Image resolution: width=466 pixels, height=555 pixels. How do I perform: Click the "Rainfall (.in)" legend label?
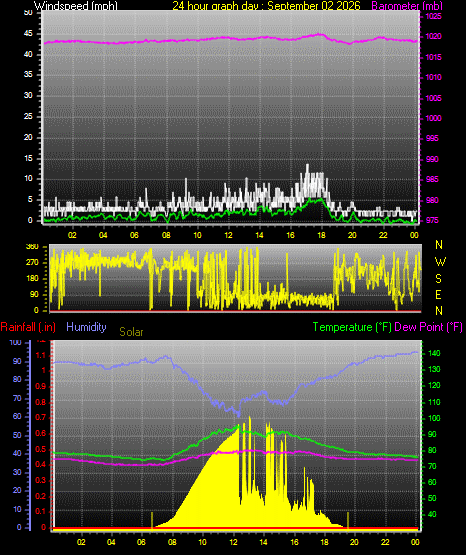pos(28,327)
